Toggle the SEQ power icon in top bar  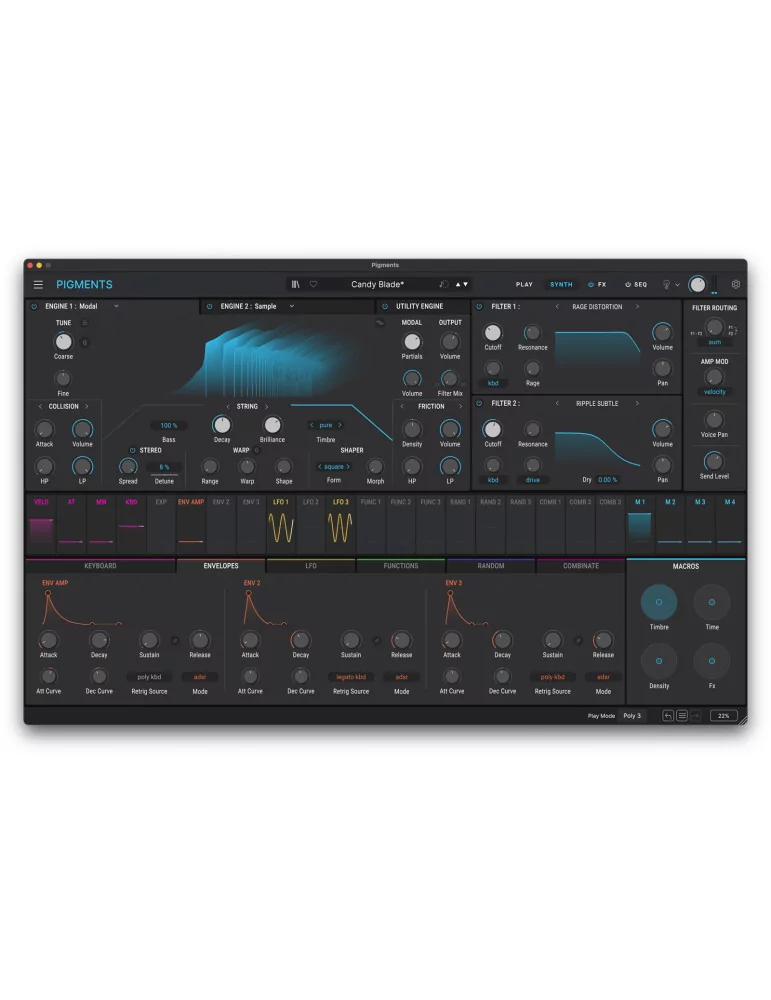click(628, 284)
